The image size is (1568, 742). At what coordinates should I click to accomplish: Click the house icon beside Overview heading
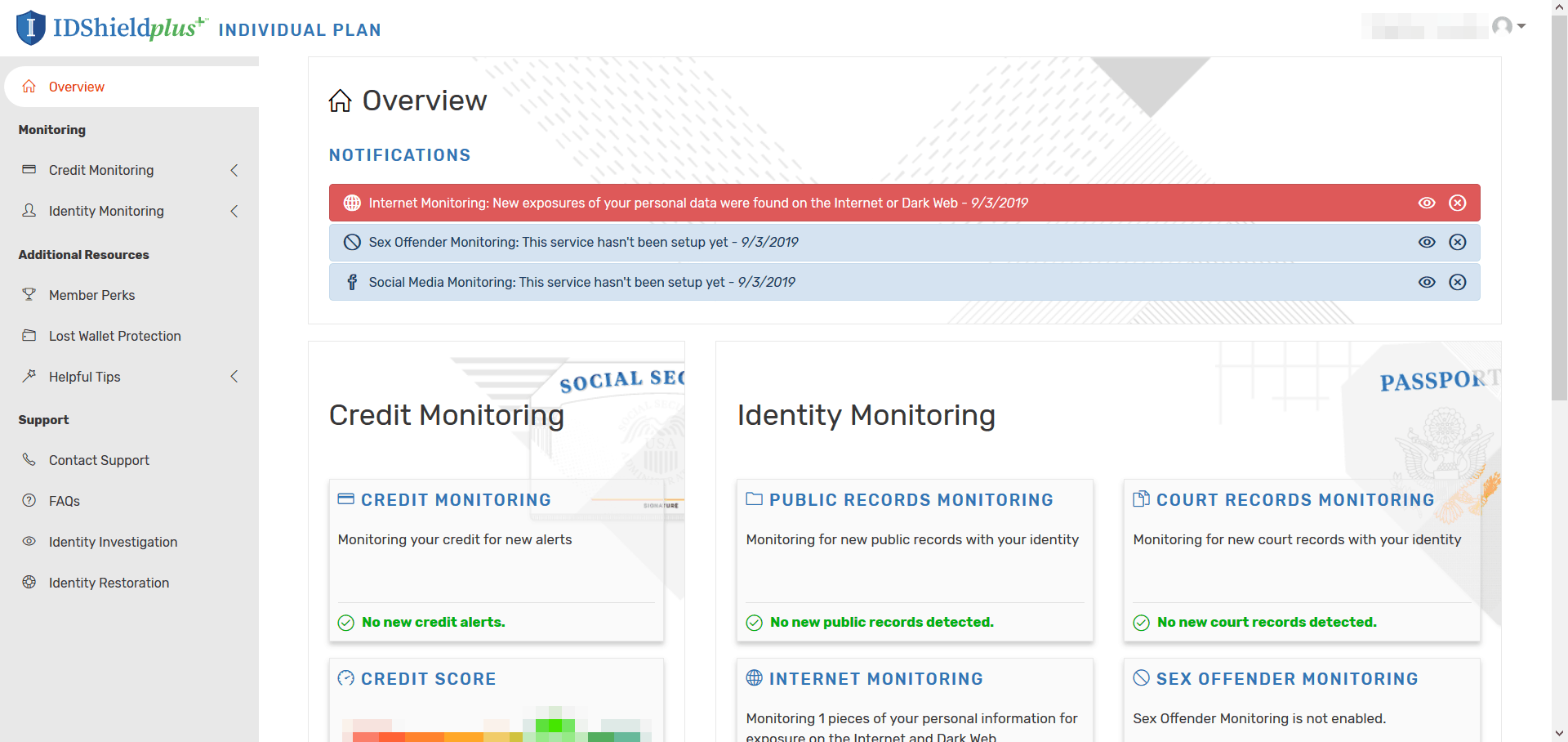[341, 101]
